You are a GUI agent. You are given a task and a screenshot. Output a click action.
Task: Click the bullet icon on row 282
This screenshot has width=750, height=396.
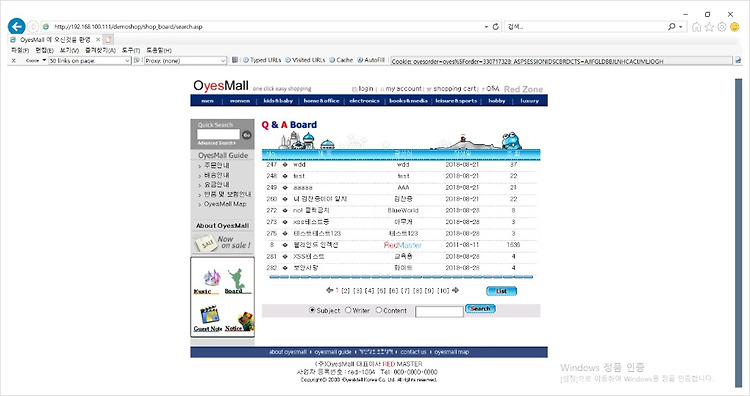(x=285, y=268)
